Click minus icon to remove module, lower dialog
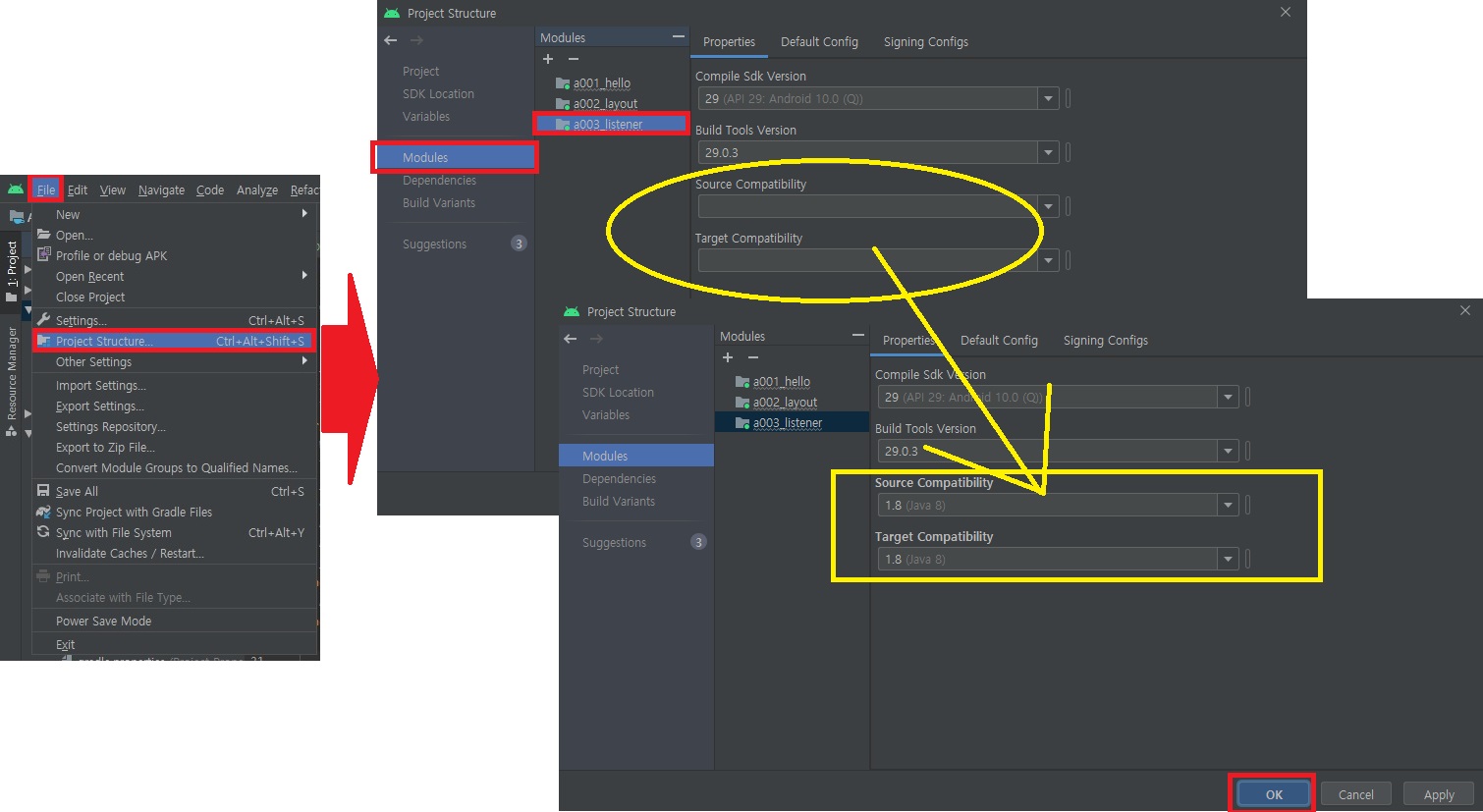 coord(753,357)
